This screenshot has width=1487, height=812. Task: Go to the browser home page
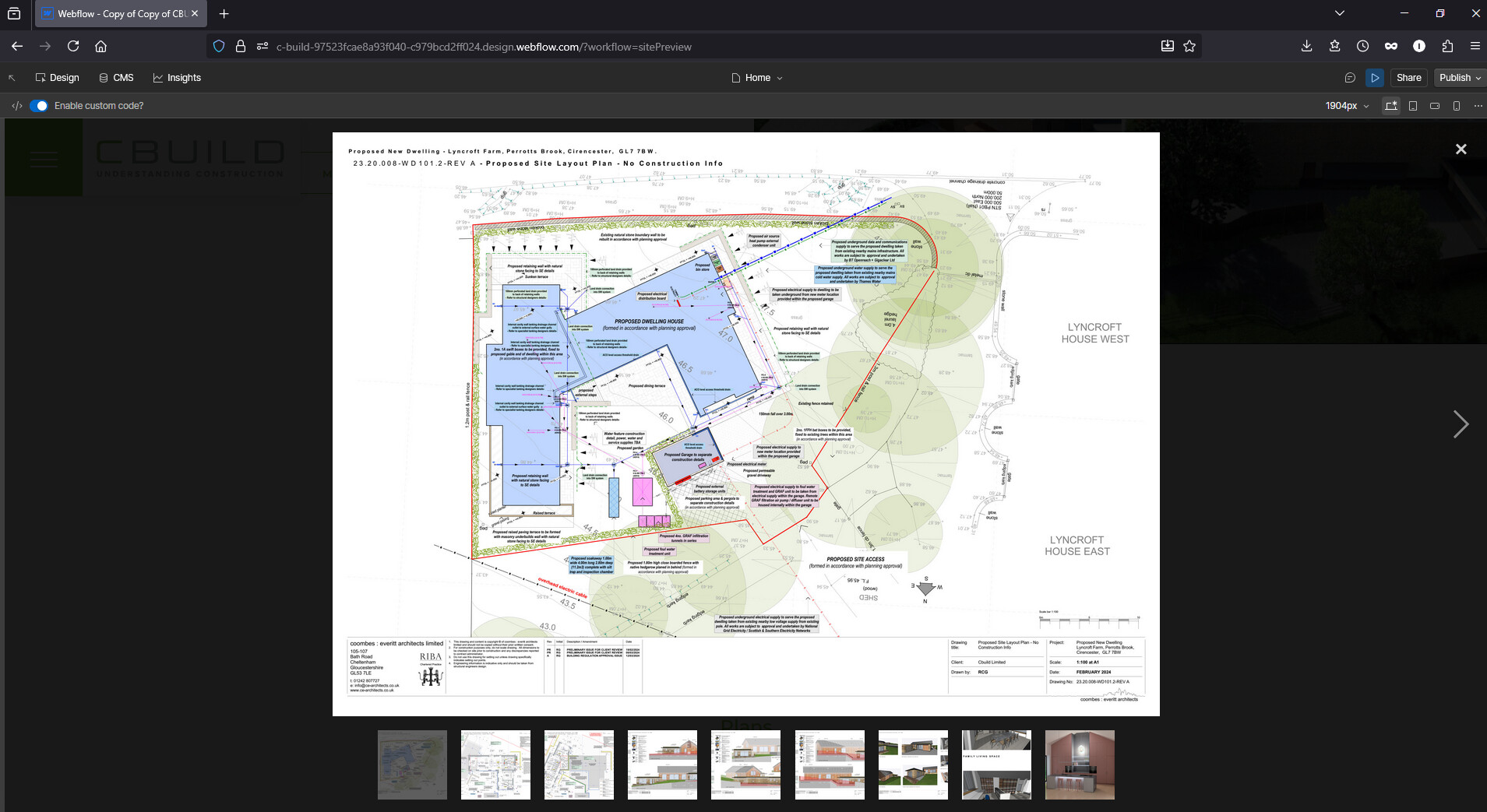(101, 46)
